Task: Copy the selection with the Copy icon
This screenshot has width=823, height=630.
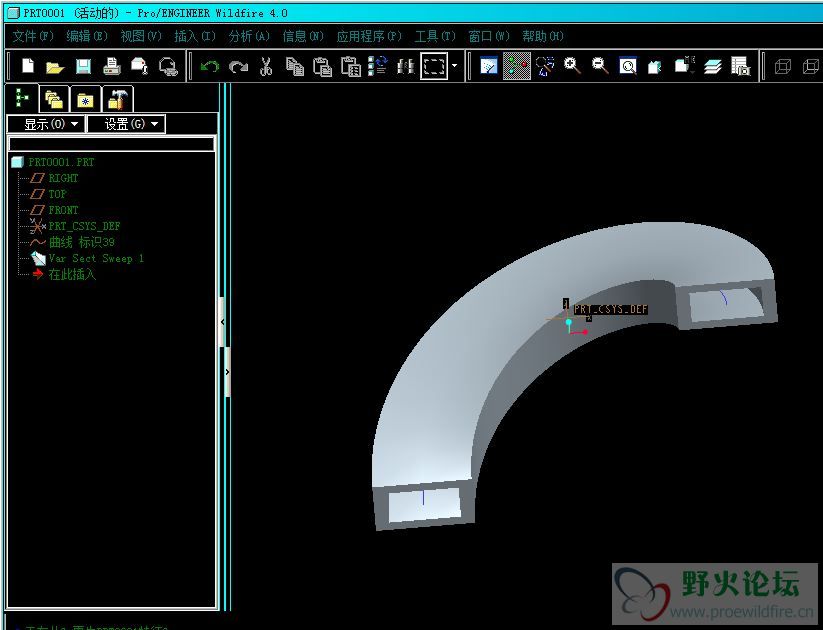Action: (294, 67)
